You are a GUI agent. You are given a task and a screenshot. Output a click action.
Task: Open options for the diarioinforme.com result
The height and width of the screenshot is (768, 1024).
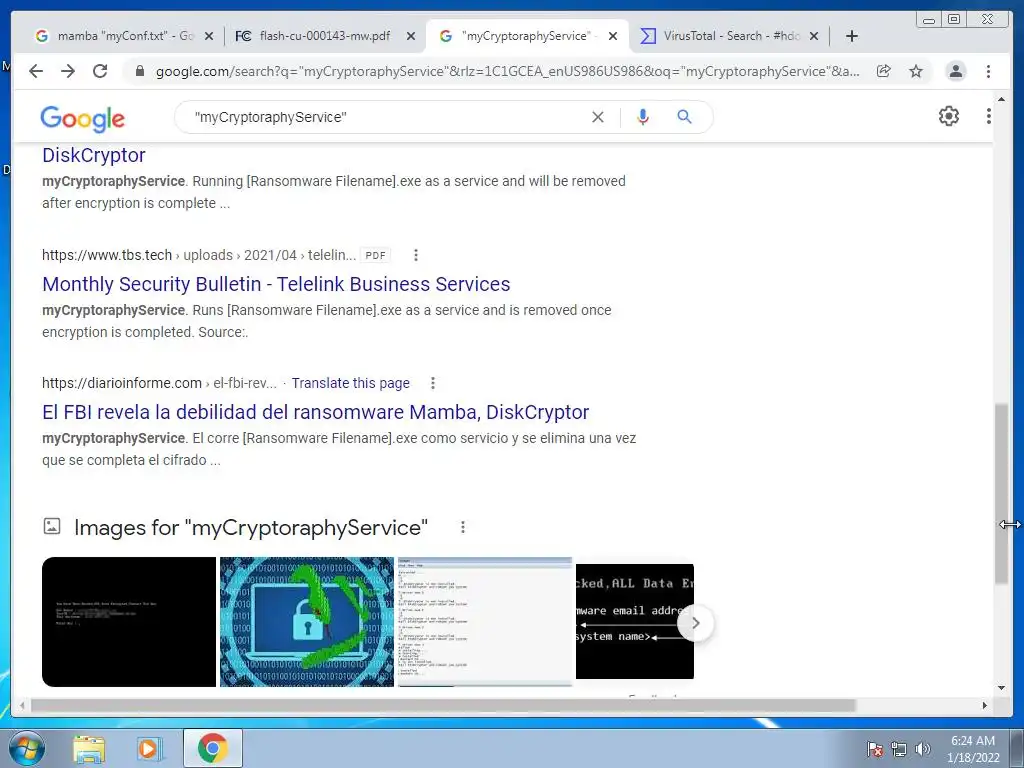pyautogui.click(x=432, y=383)
